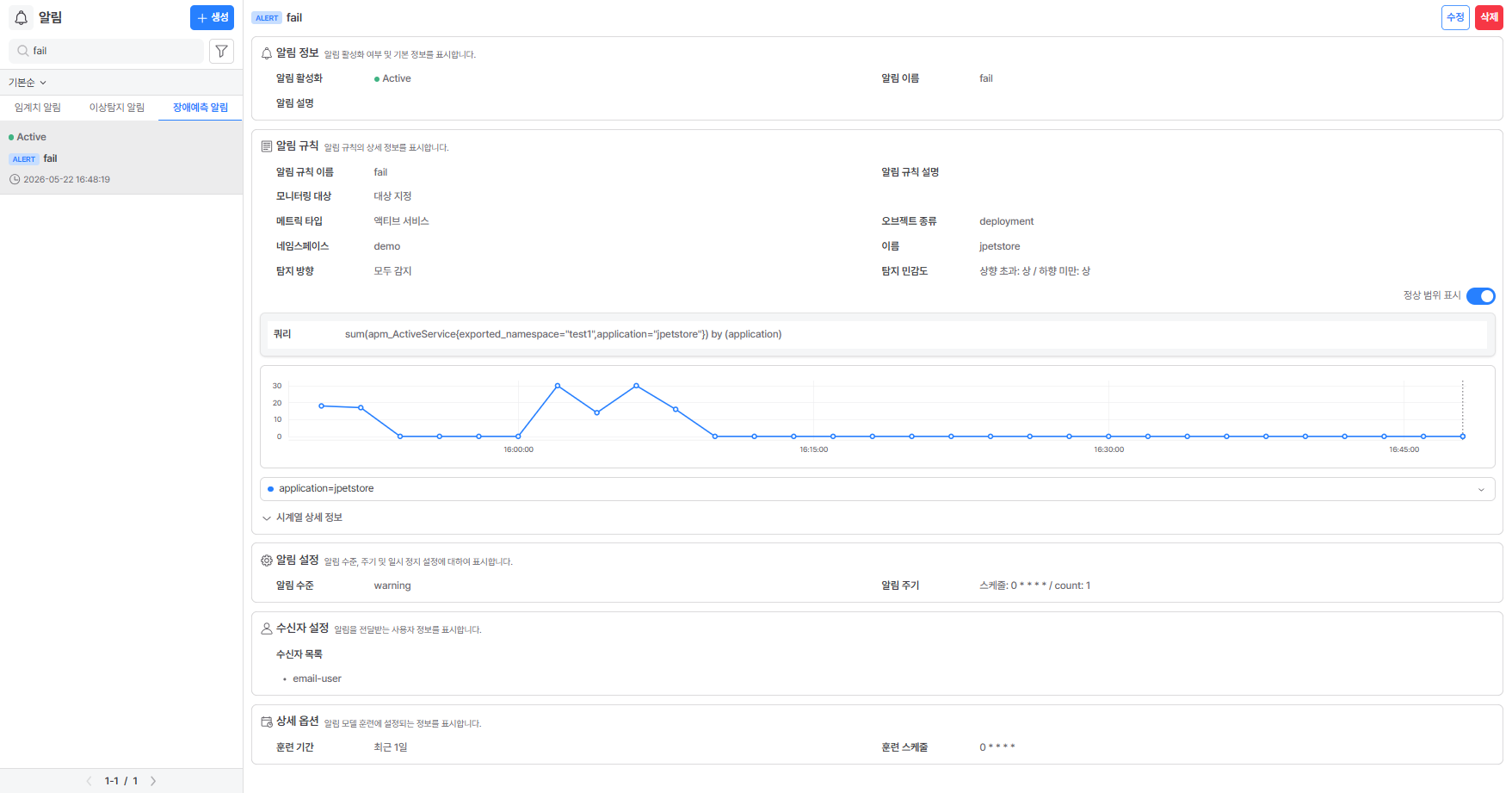This screenshot has height=793, width=1512.
Task: Go to previous page arrow in pagination
Action: click(x=89, y=781)
